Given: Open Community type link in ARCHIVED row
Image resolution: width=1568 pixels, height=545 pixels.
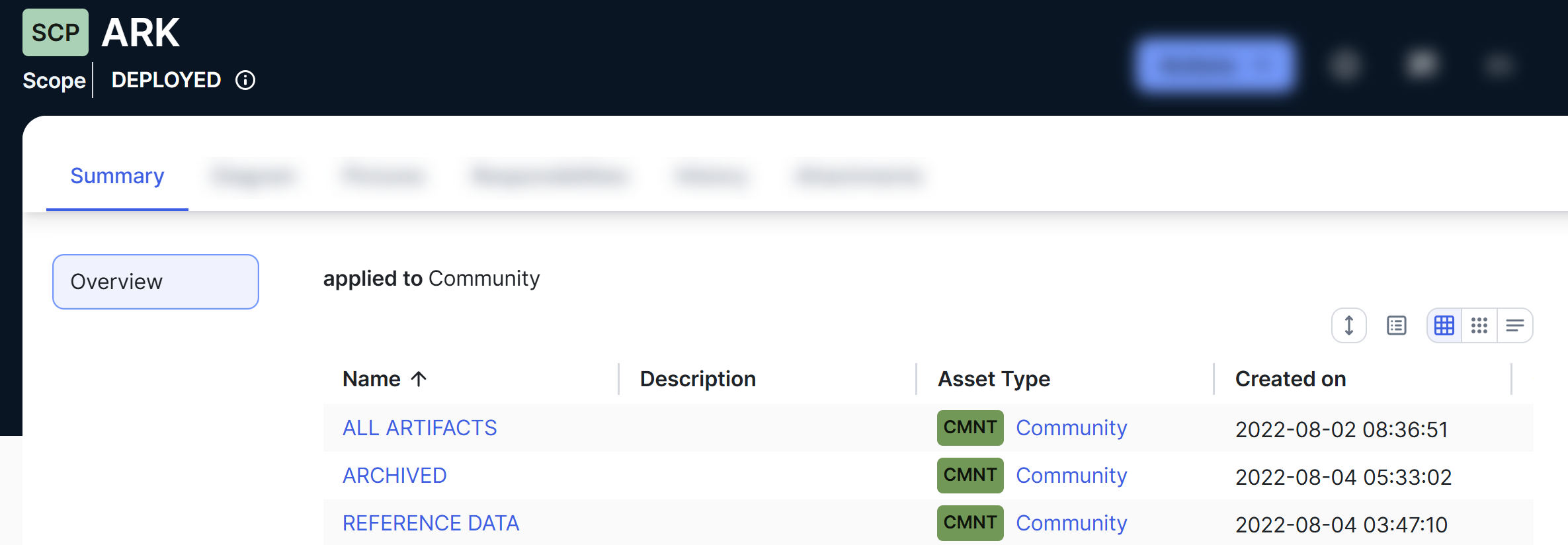Looking at the screenshot, I should coord(1071,476).
